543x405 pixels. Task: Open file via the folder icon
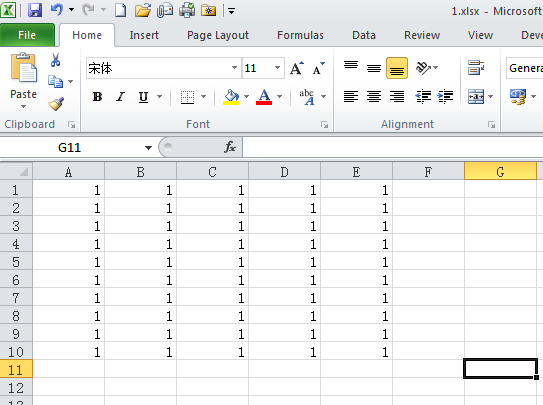tap(143, 10)
